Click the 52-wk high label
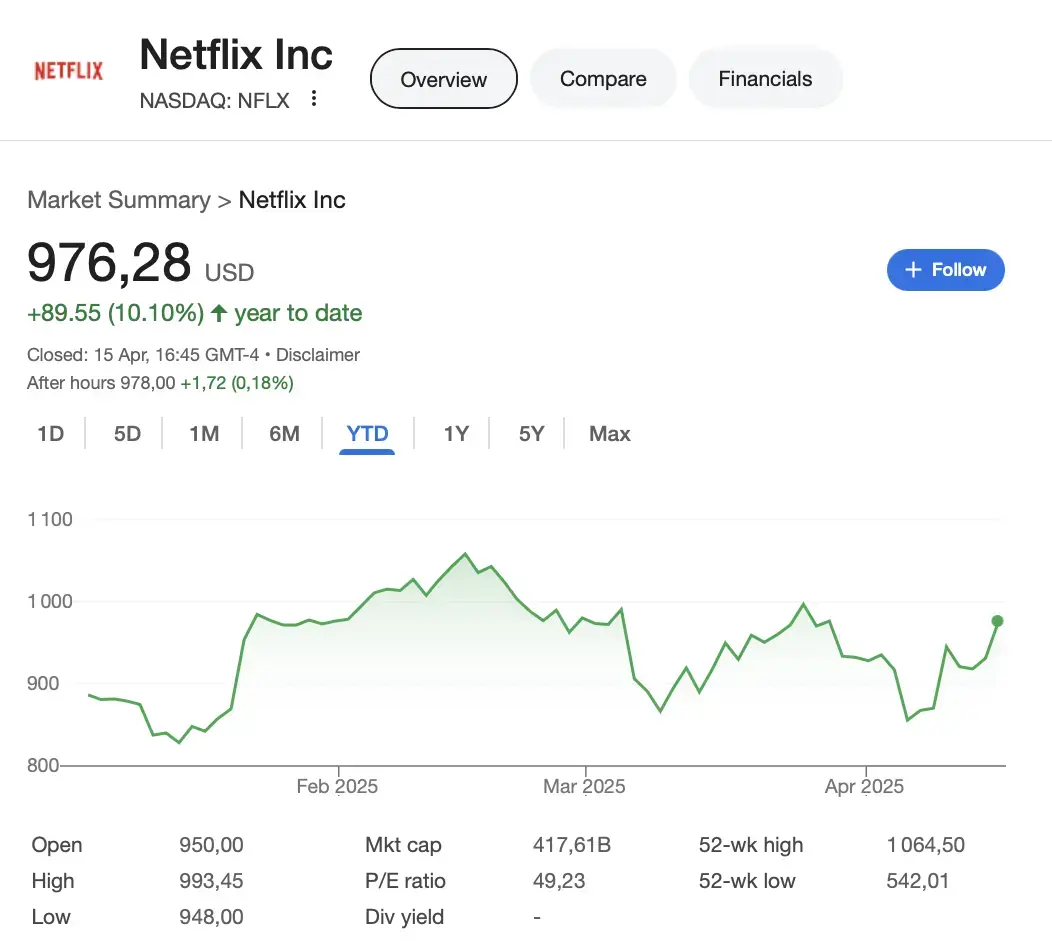Viewport: 1052px width, 946px height. (751, 845)
